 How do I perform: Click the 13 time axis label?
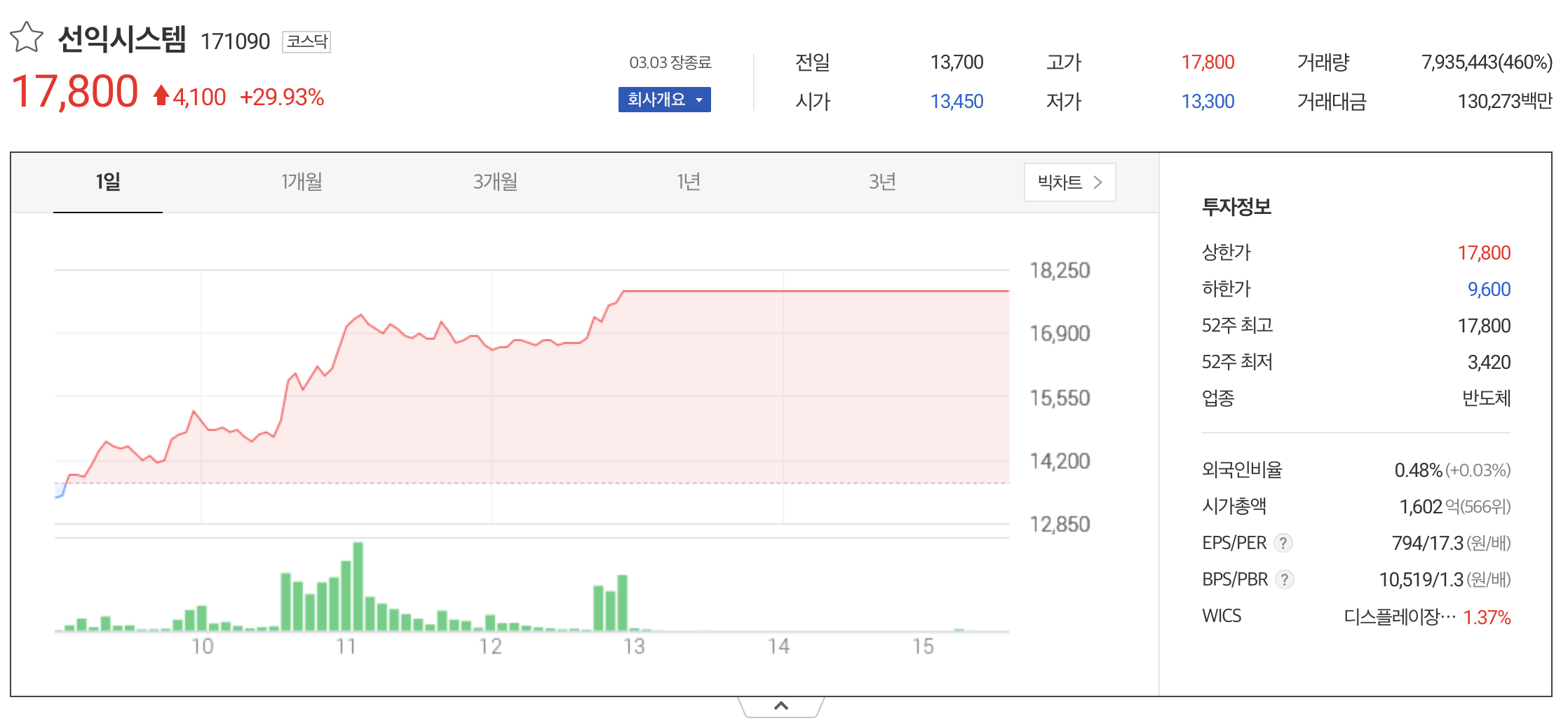click(x=634, y=646)
